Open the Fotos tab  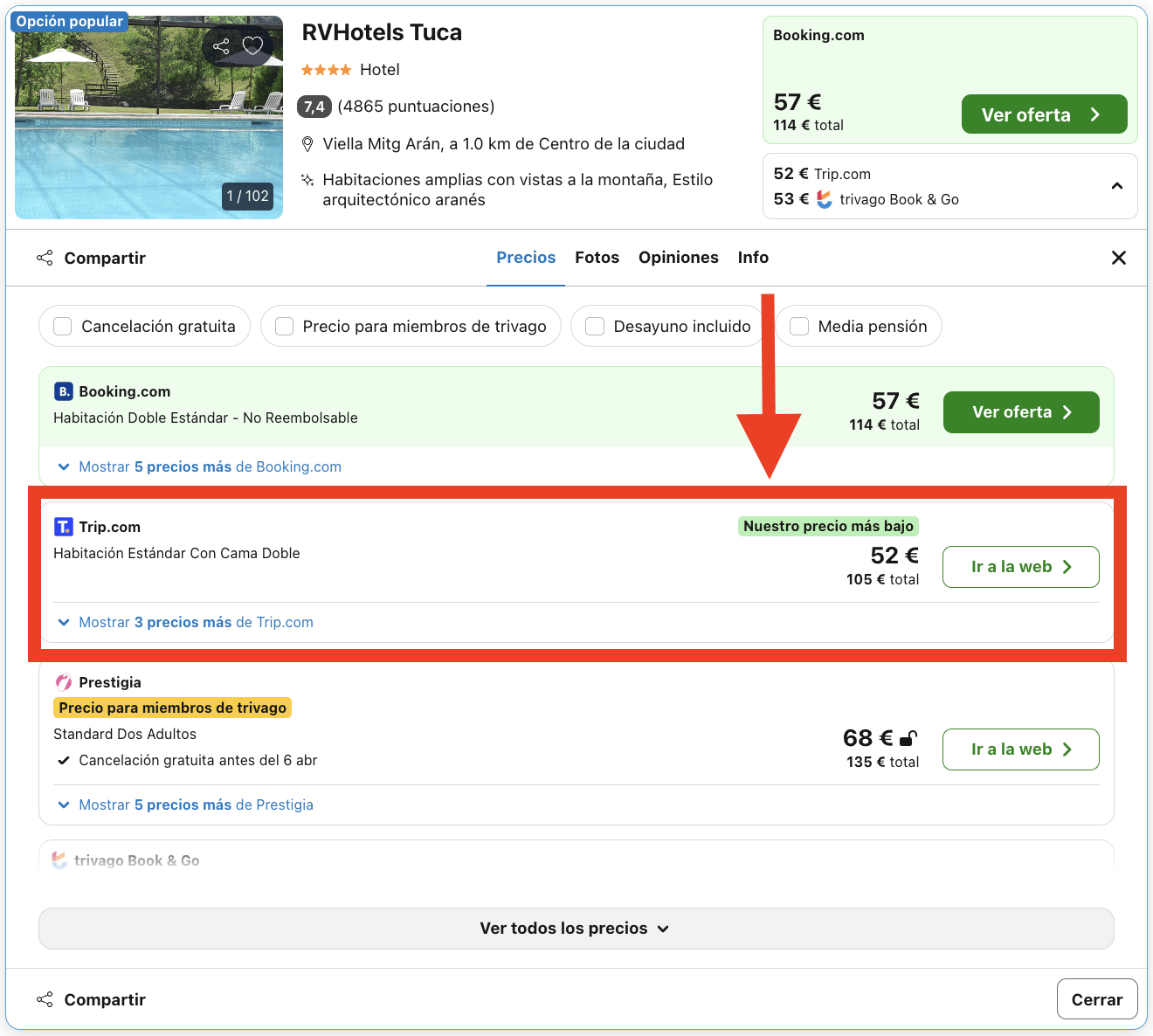point(597,258)
